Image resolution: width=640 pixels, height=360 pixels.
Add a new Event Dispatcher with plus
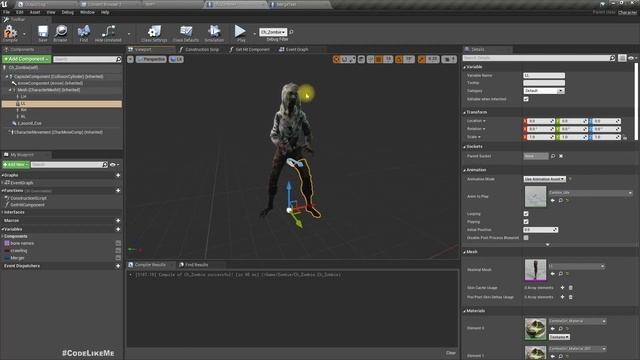pyautogui.click(x=118, y=266)
